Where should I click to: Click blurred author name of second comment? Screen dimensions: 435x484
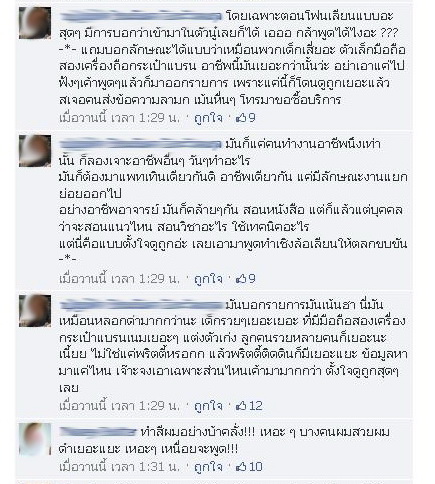point(140,144)
